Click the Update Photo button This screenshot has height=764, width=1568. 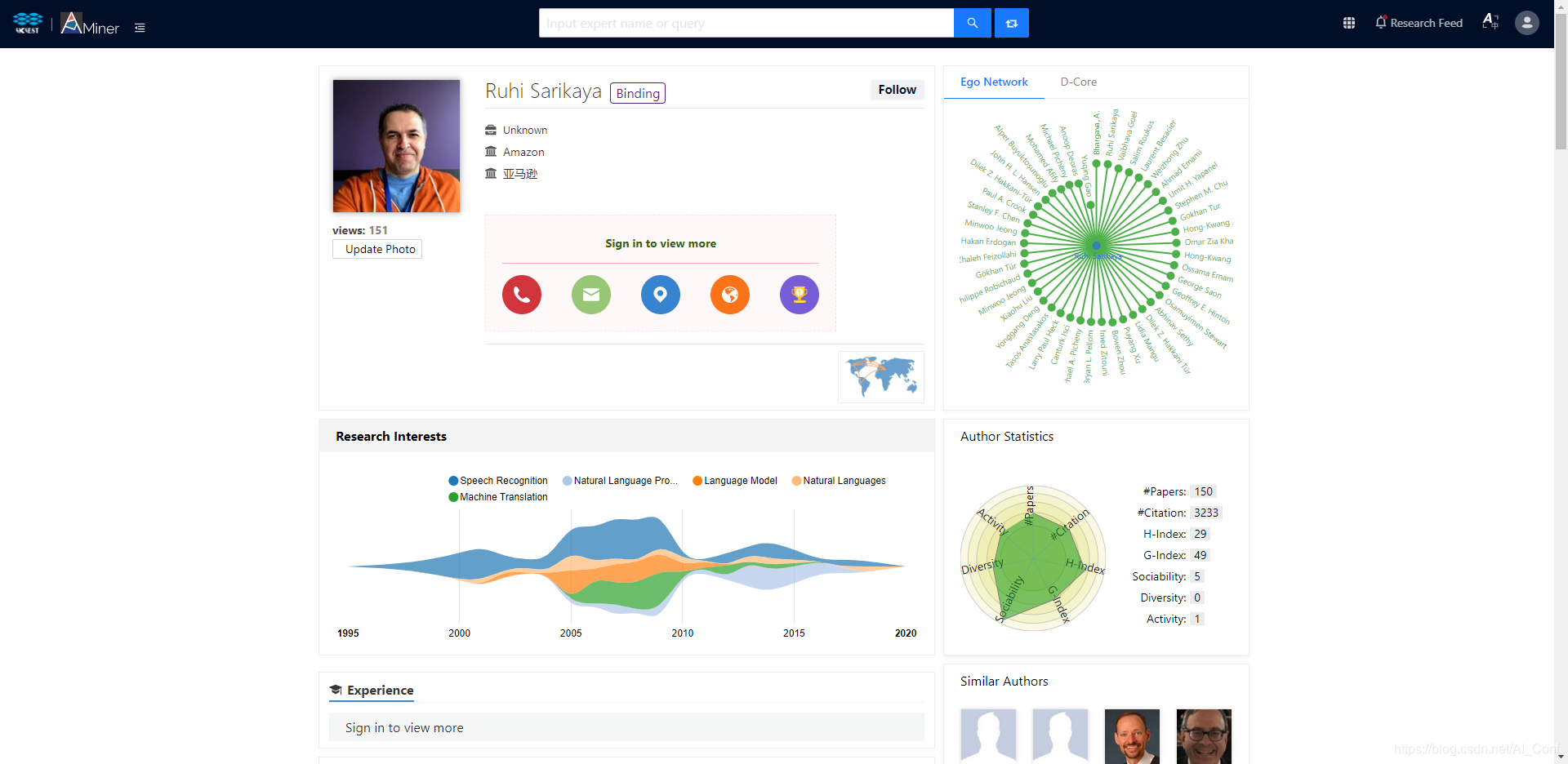point(377,249)
